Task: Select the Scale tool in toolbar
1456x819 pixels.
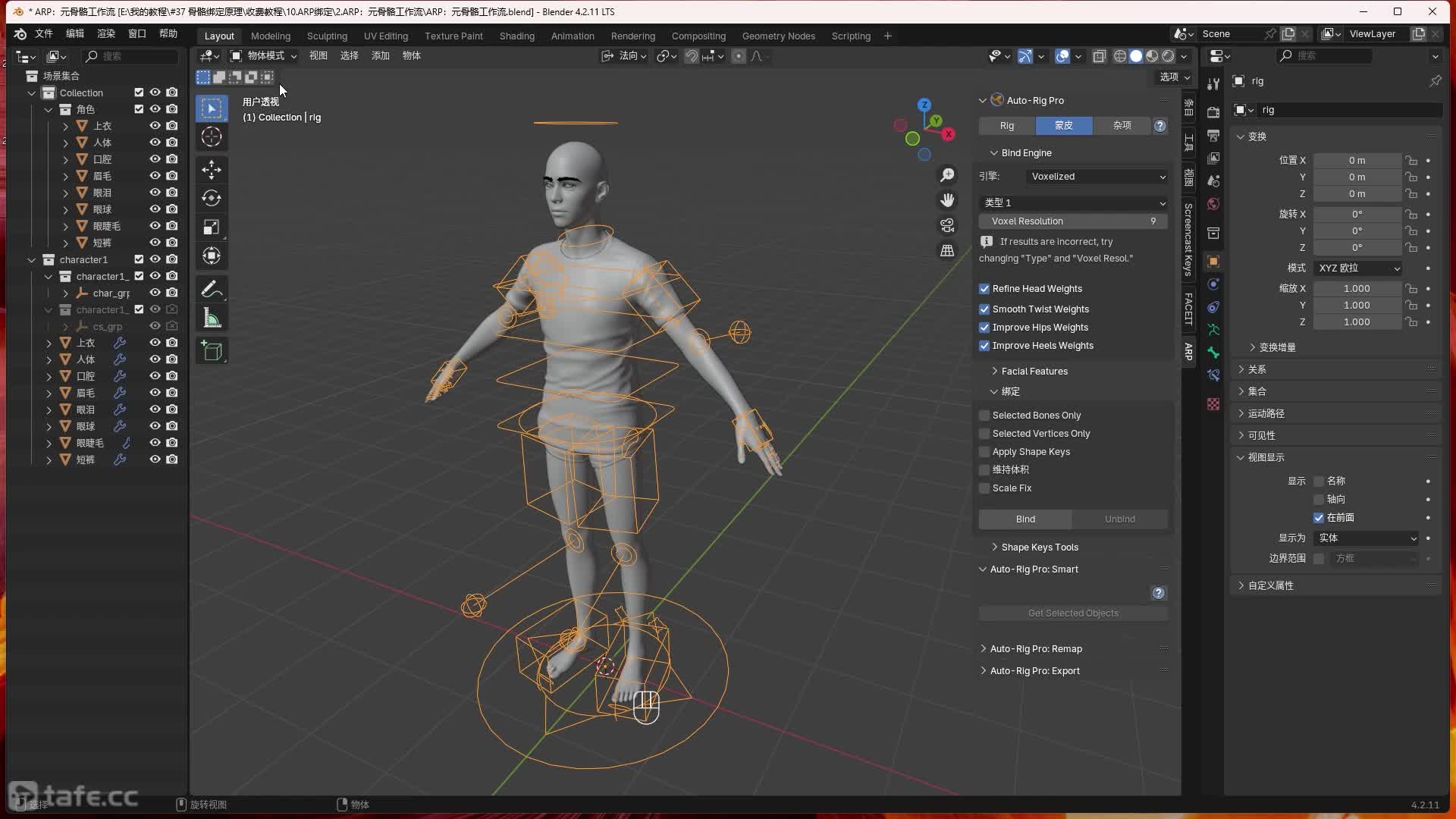Action: [212, 227]
